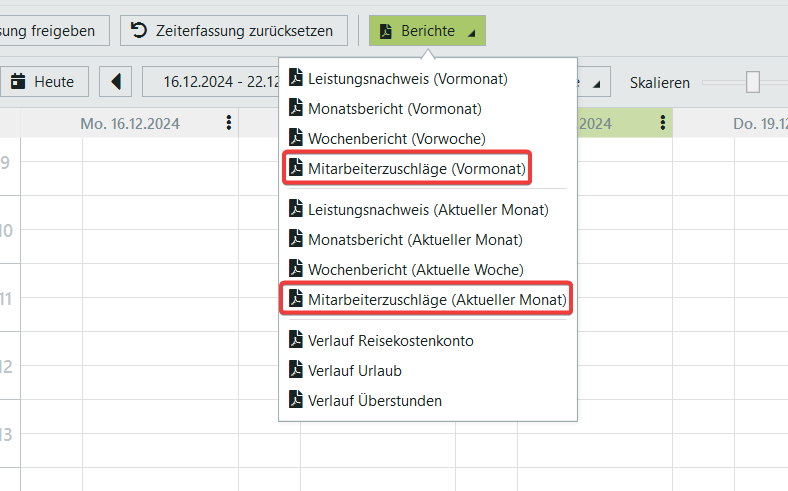Click the Mo. 16.12.2024 column header
Viewport: 788px width, 491px height.
pos(130,124)
